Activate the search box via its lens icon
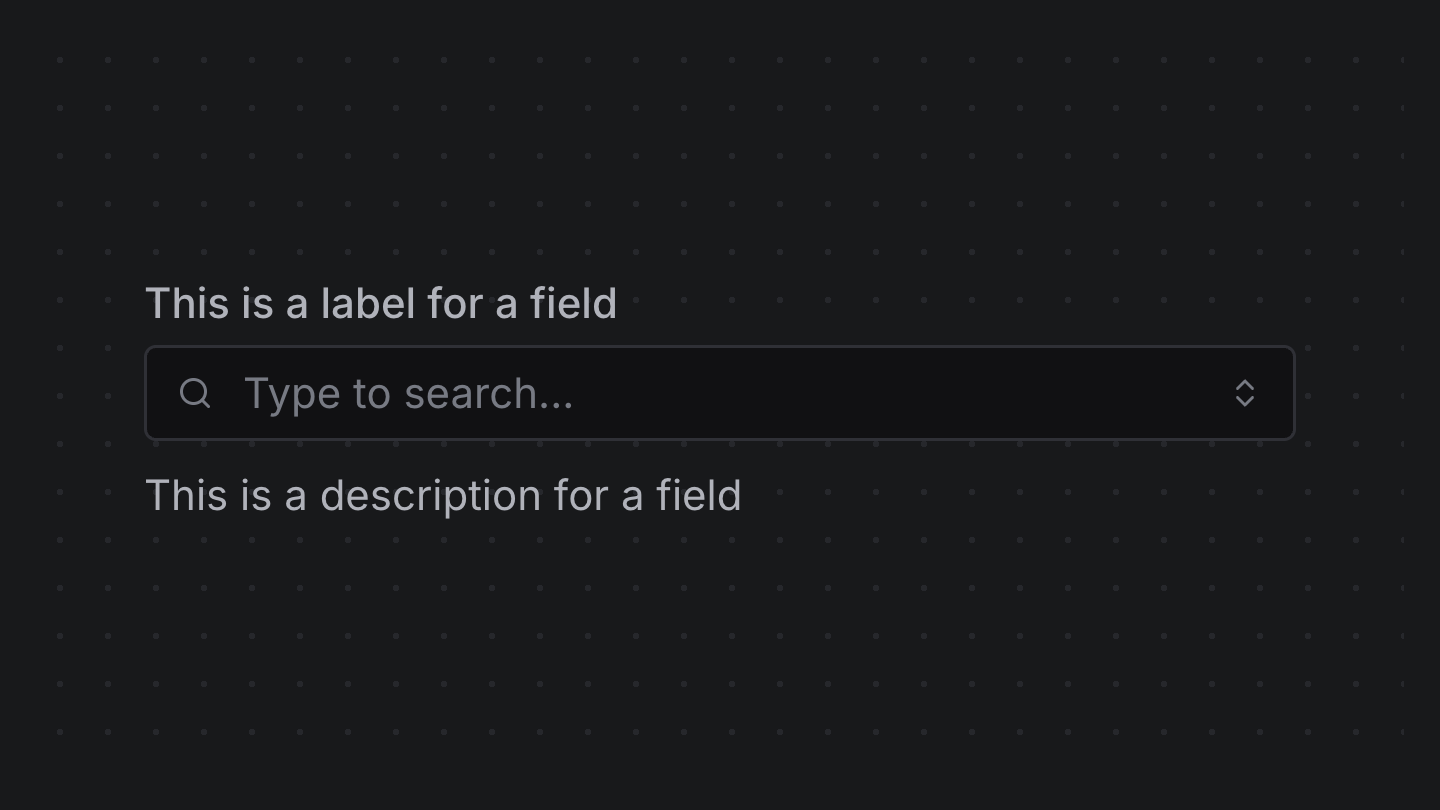This screenshot has width=1440, height=810. 195,393
